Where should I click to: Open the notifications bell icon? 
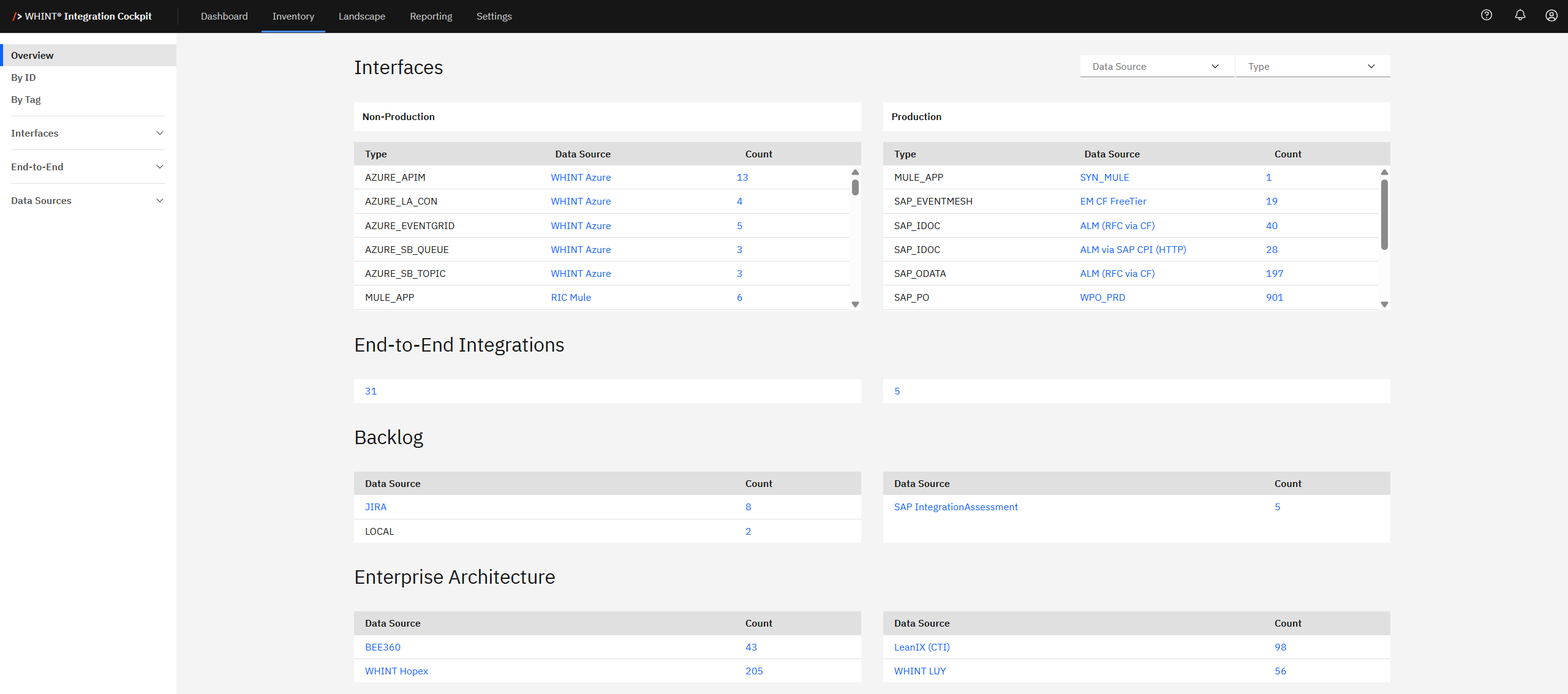tap(1520, 16)
